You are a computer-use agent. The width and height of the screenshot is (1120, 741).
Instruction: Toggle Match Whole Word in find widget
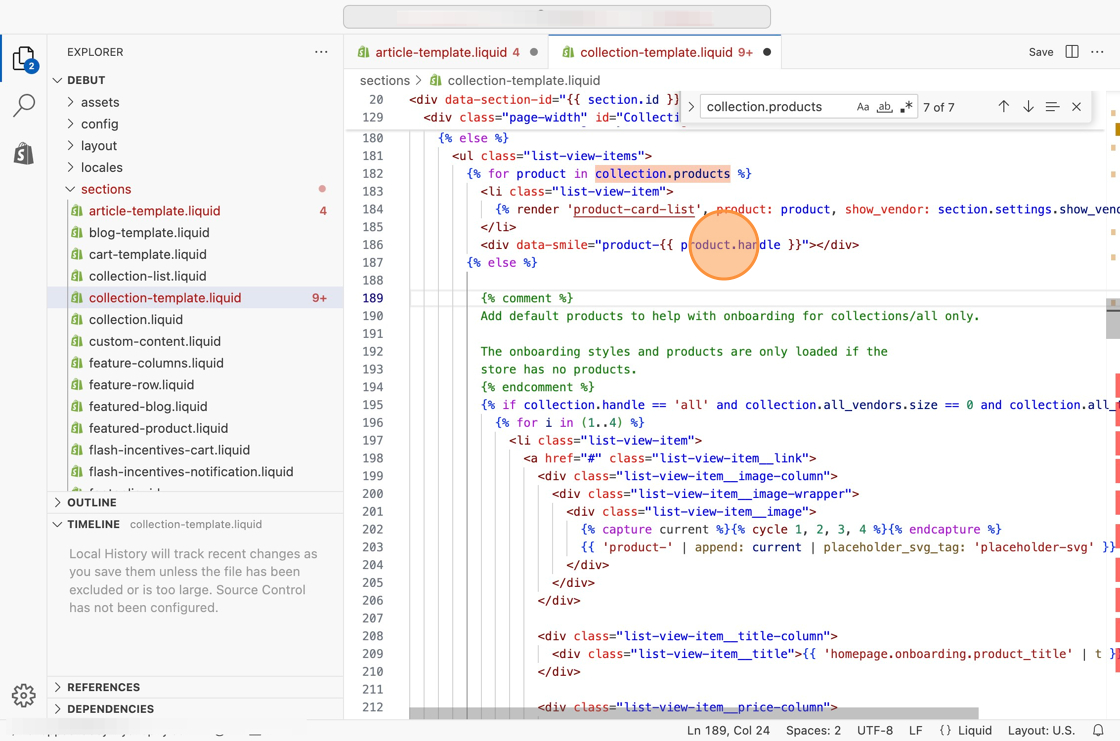pos(884,107)
